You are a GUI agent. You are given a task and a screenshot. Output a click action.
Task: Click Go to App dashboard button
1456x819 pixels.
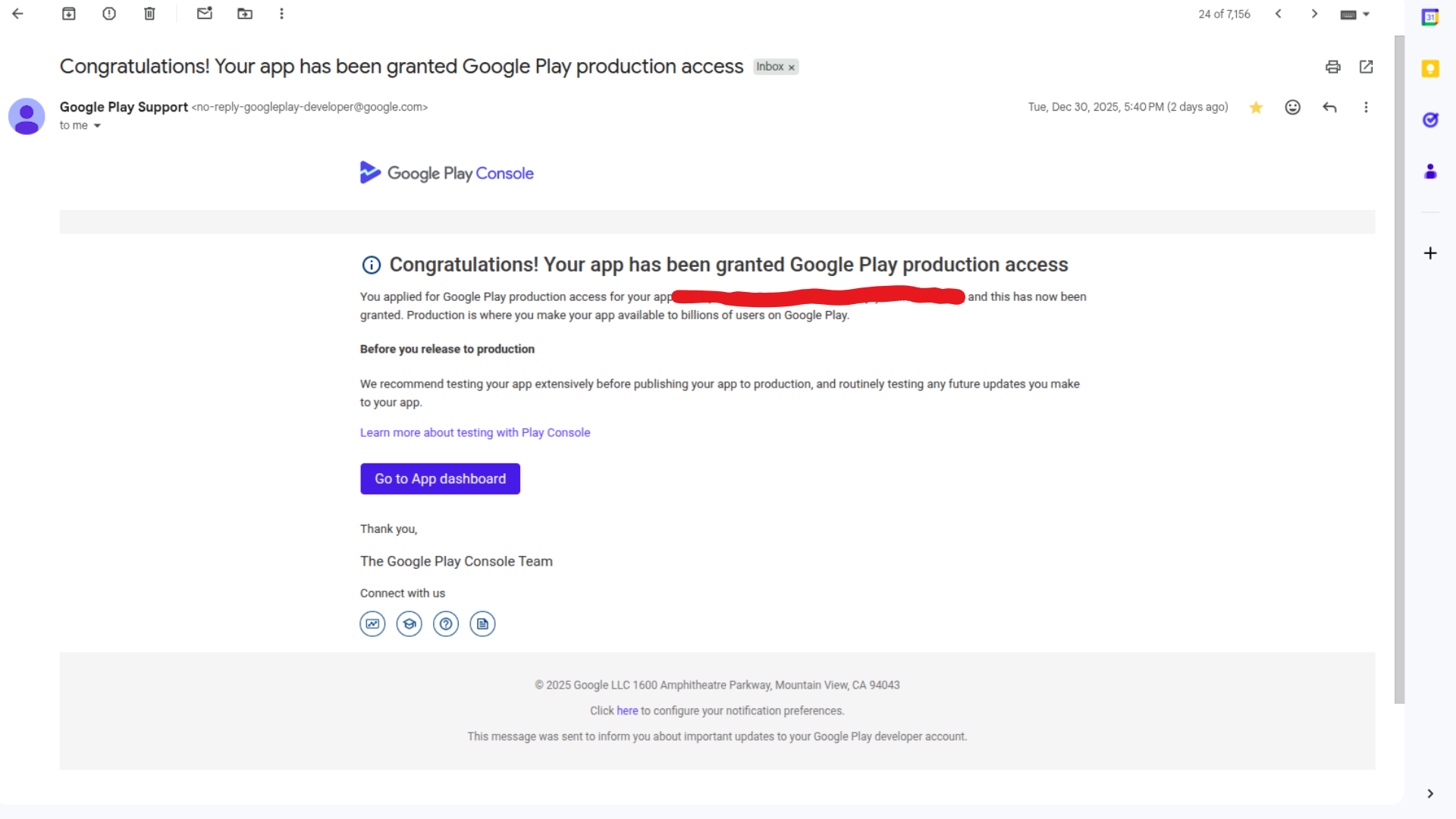(x=440, y=479)
